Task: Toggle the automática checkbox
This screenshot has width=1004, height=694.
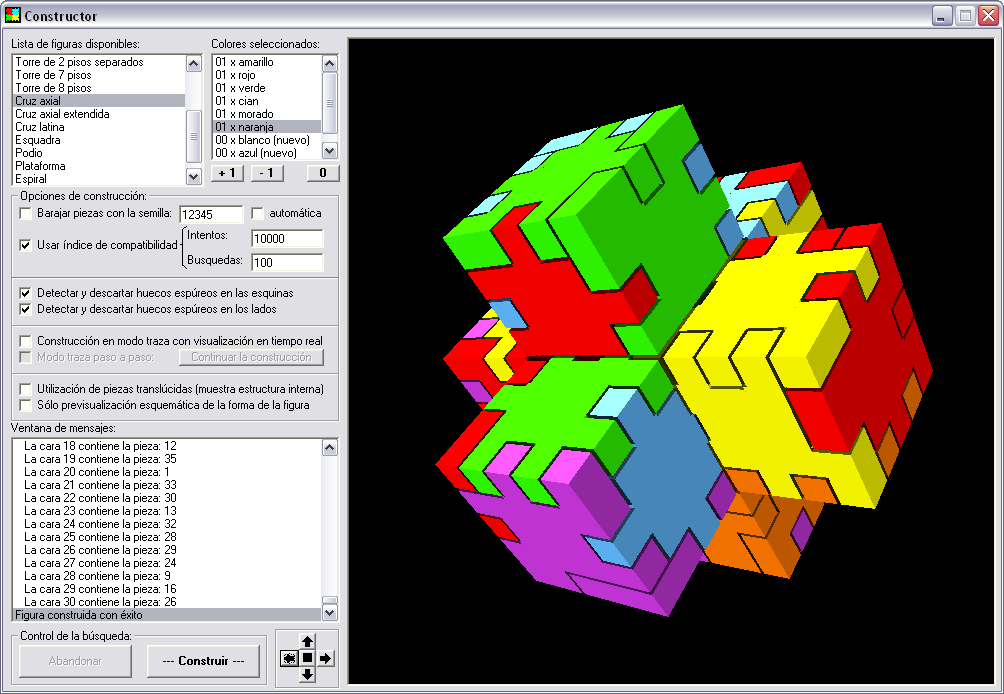Action: [x=258, y=213]
